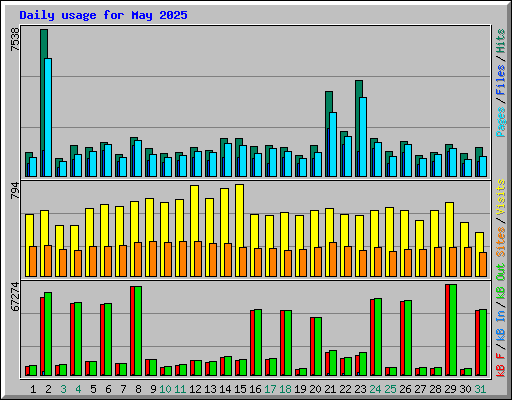Click the day 20 label on x-axis
The width and height of the screenshot is (512, 400).
(x=315, y=389)
